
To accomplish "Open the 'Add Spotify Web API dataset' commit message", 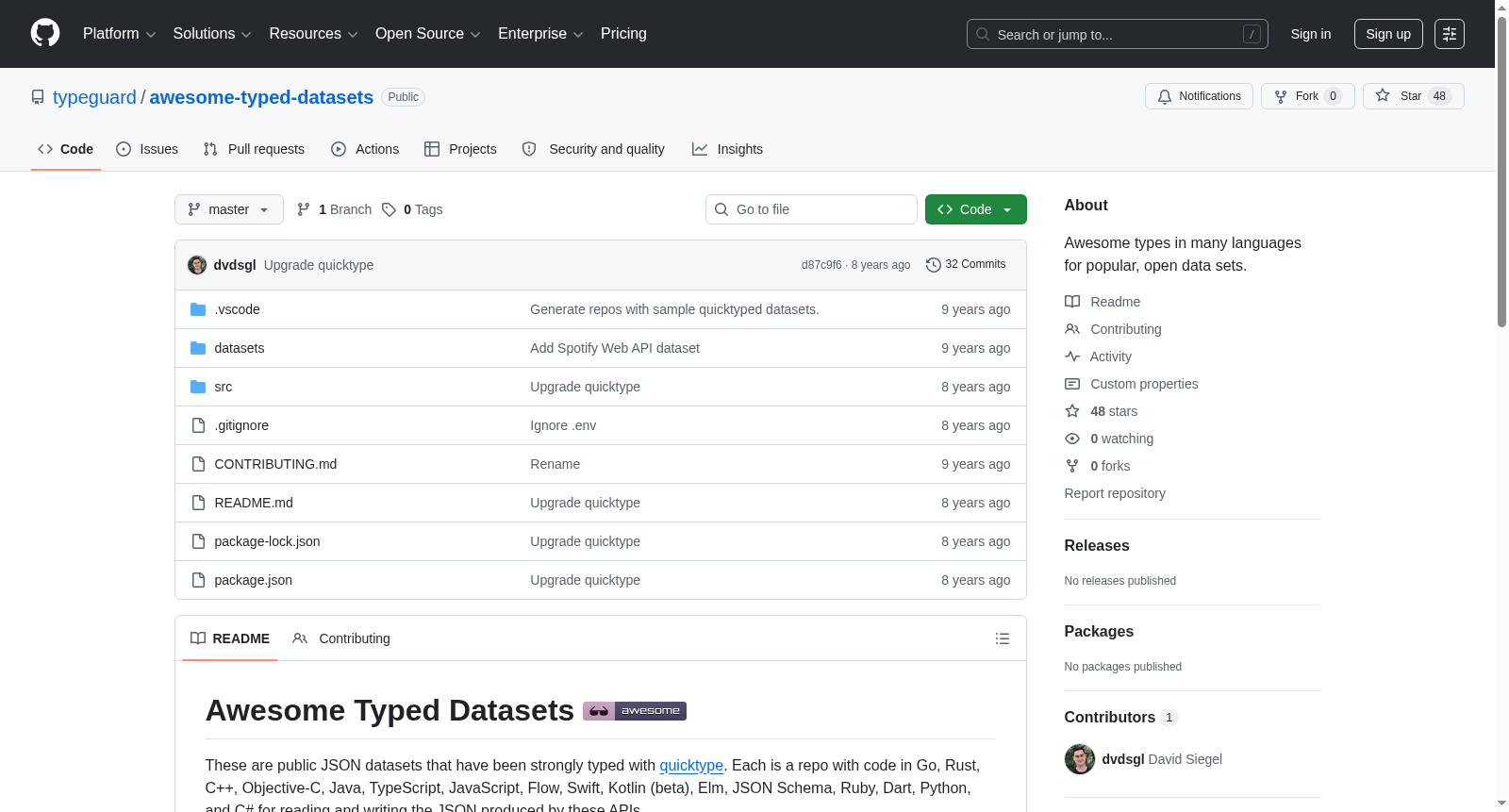I will click(615, 348).
